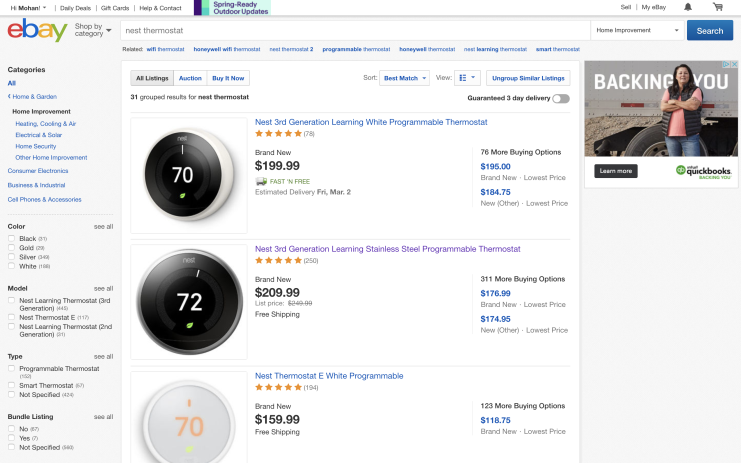Check the Black color filter
Image resolution: width=741 pixels, height=463 pixels.
pyautogui.click(x=11, y=239)
